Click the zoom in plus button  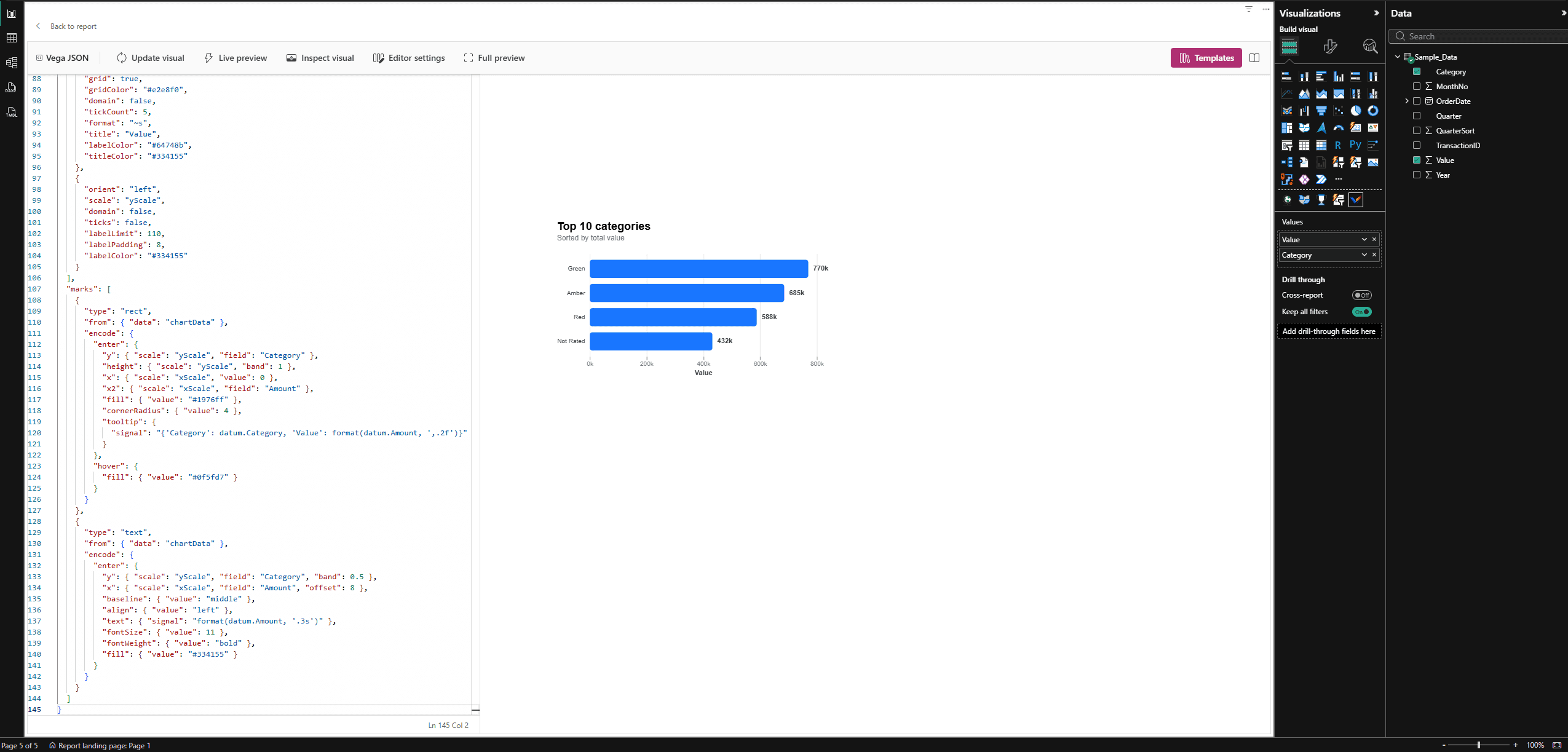pyautogui.click(x=1516, y=745)
